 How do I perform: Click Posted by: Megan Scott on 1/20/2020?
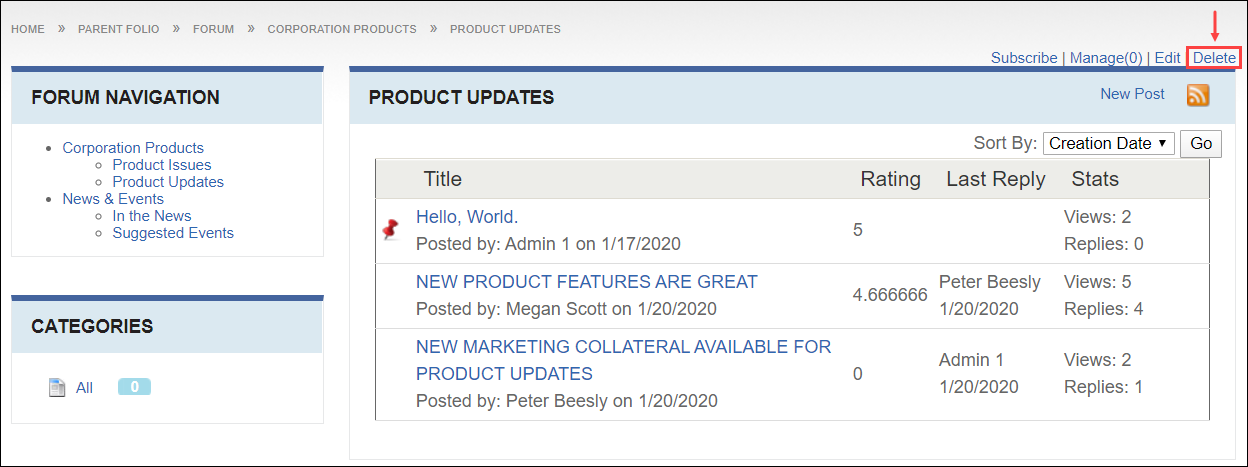click(566, 309)
